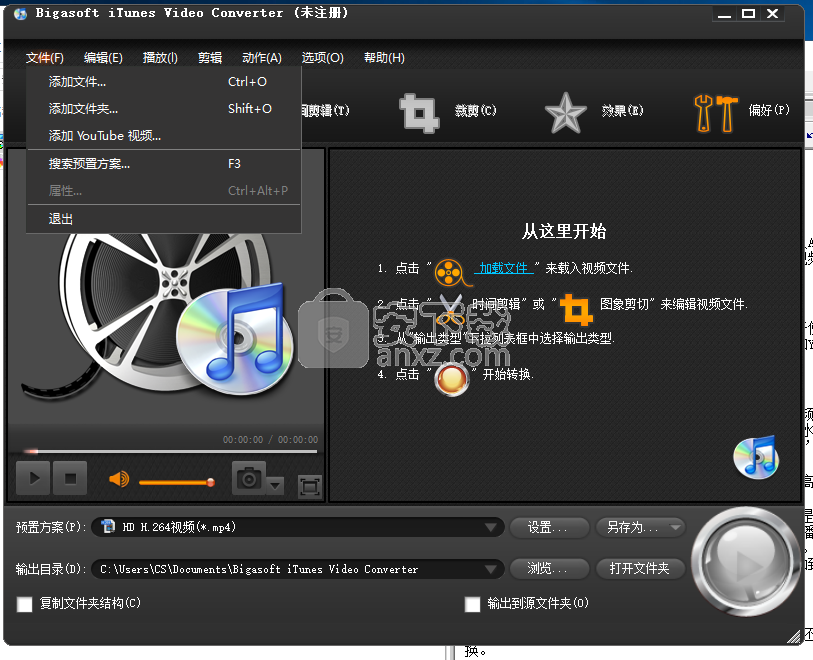Screen dimensions: 813x660
Task: Select 添加 YouTube 视频... menu item
Action: click(x=163, y=135)
